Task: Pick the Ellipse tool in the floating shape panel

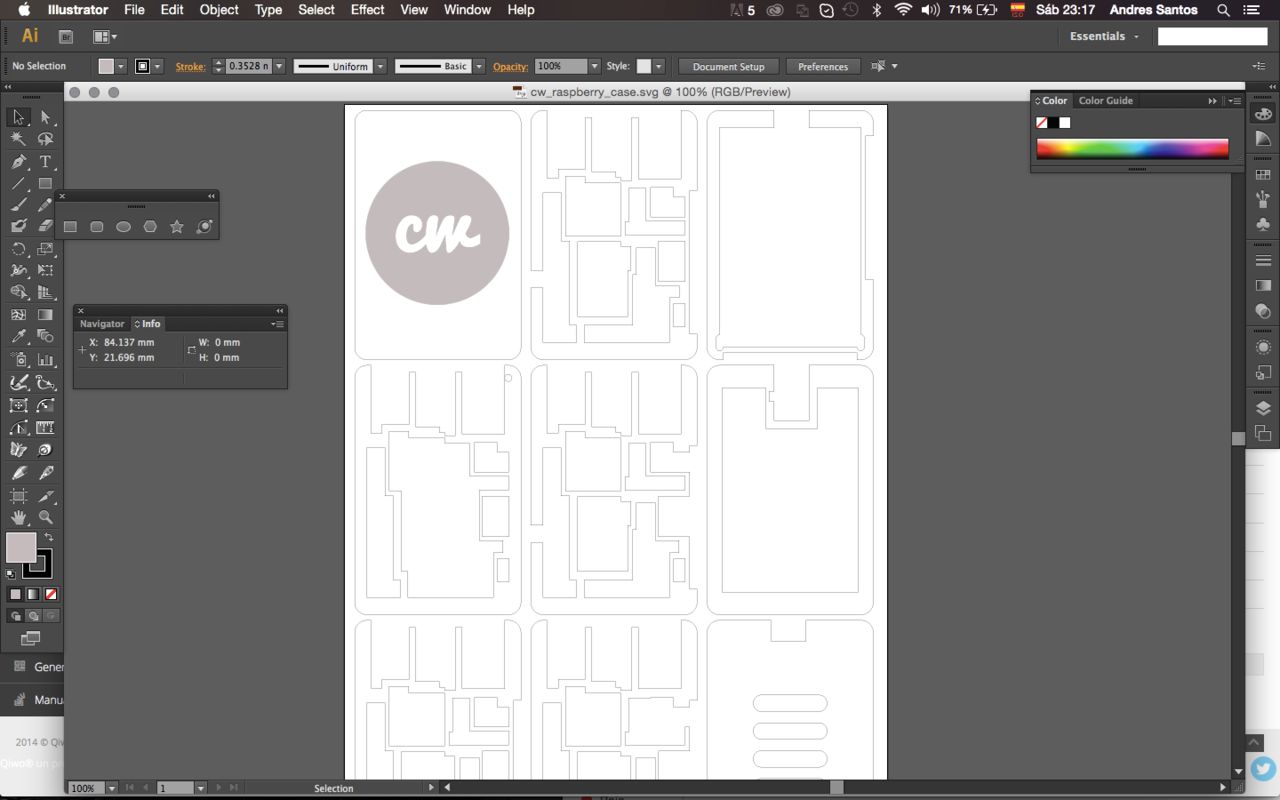Action: tap(123, 227)
